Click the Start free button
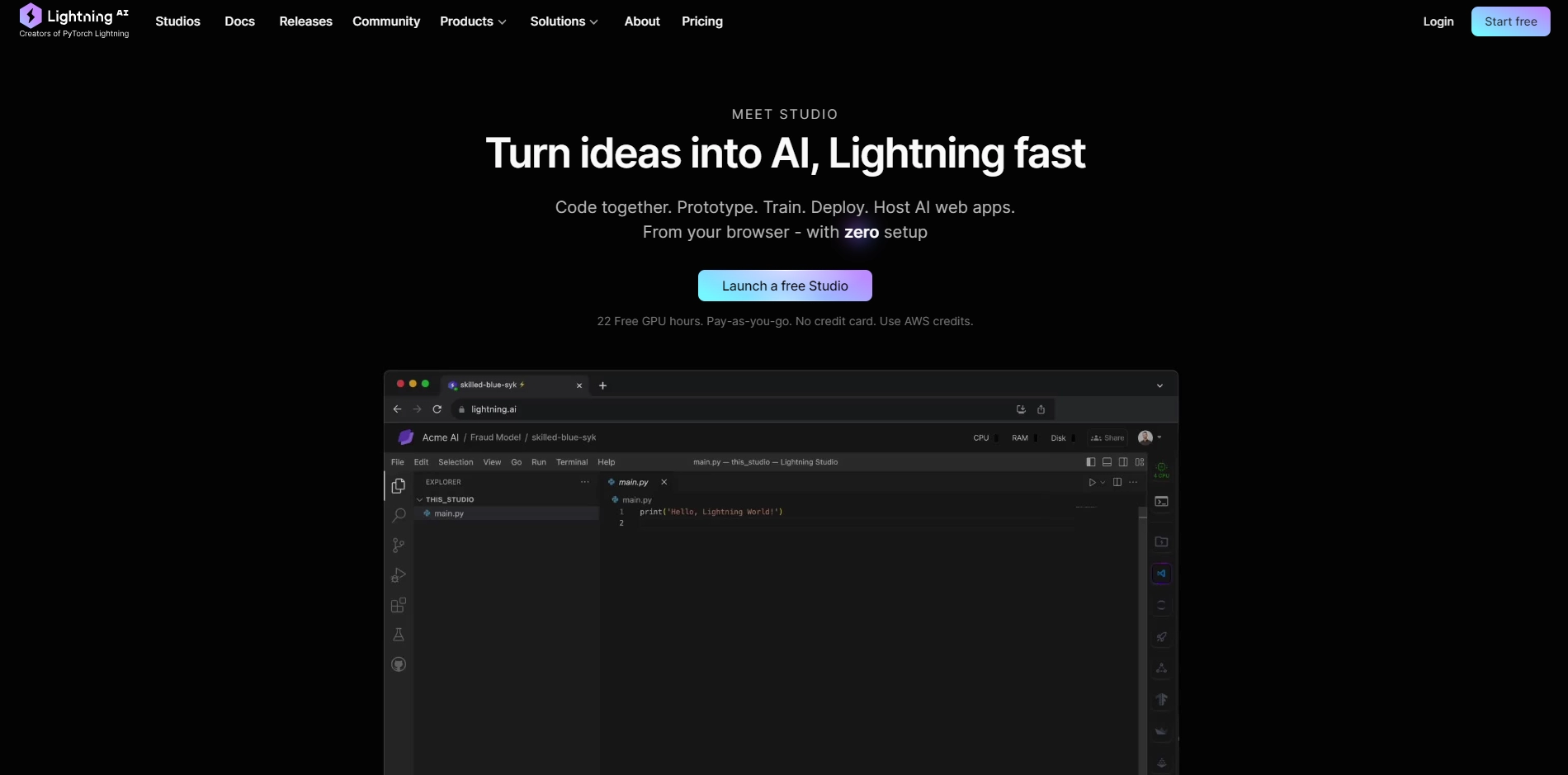The width and height of the screenshot is (1568, 775). 1510,21
